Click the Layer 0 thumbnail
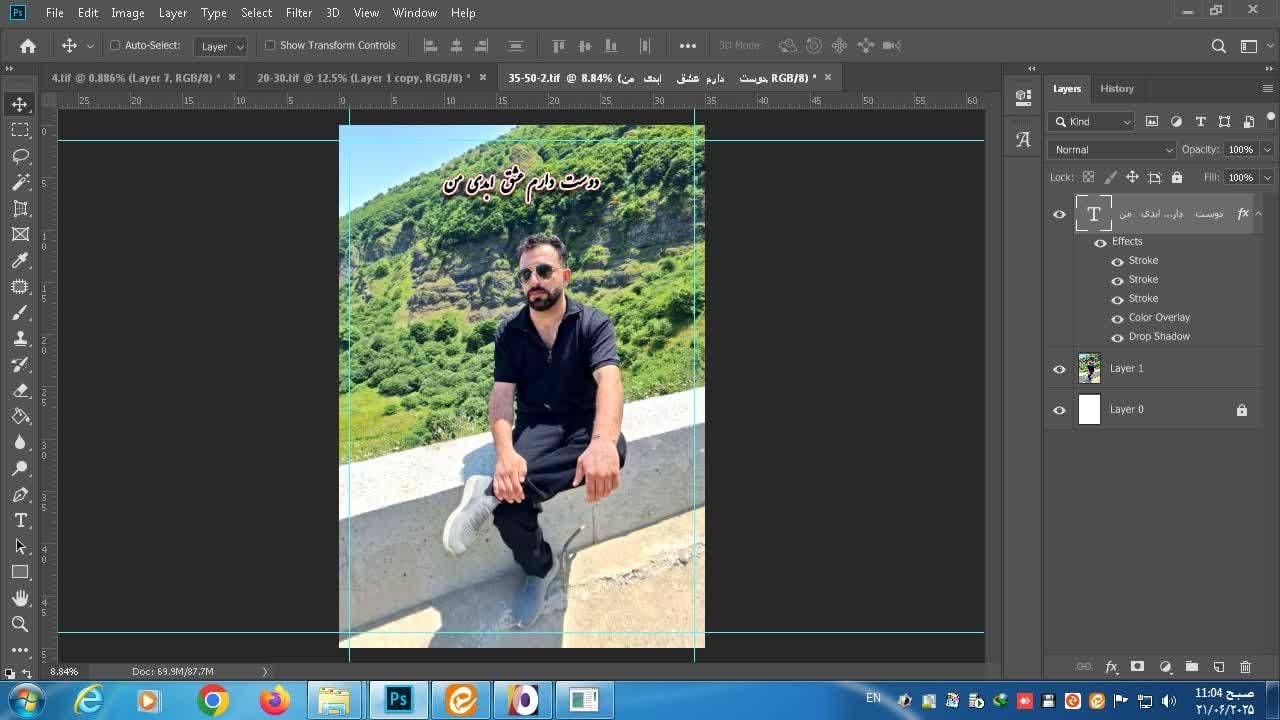 [1089, 410]
